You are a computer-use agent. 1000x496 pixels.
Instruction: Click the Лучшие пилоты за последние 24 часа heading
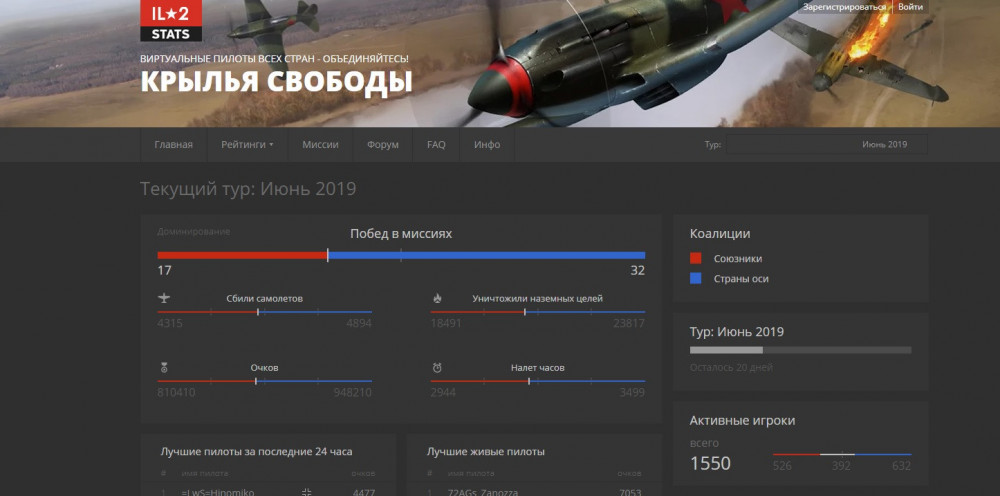[256, 451]
